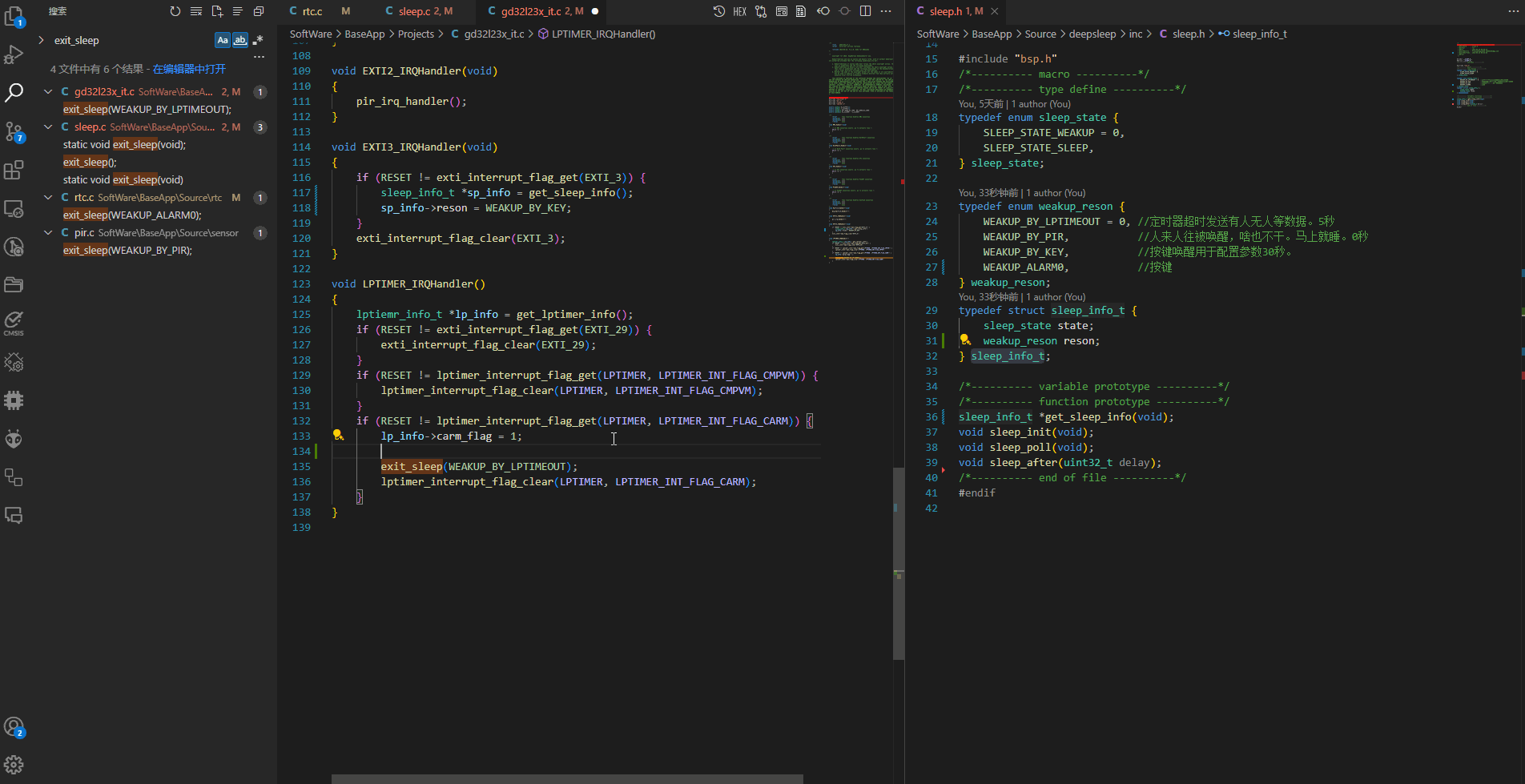This screenshot has width=1525, height=784.
Task: Open result 'static void exit_sleep(void);'
Action: point(124,144)
